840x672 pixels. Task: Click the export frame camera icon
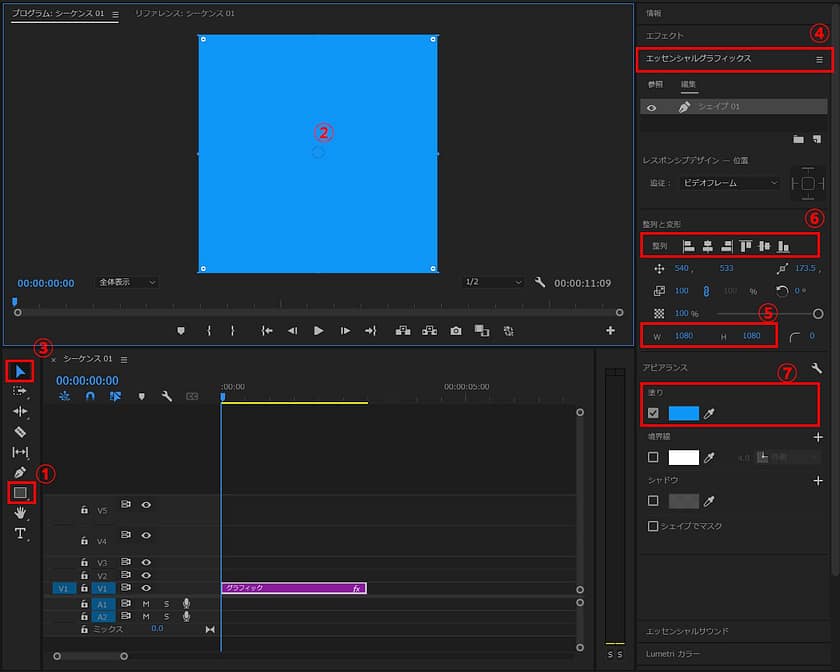456,330
